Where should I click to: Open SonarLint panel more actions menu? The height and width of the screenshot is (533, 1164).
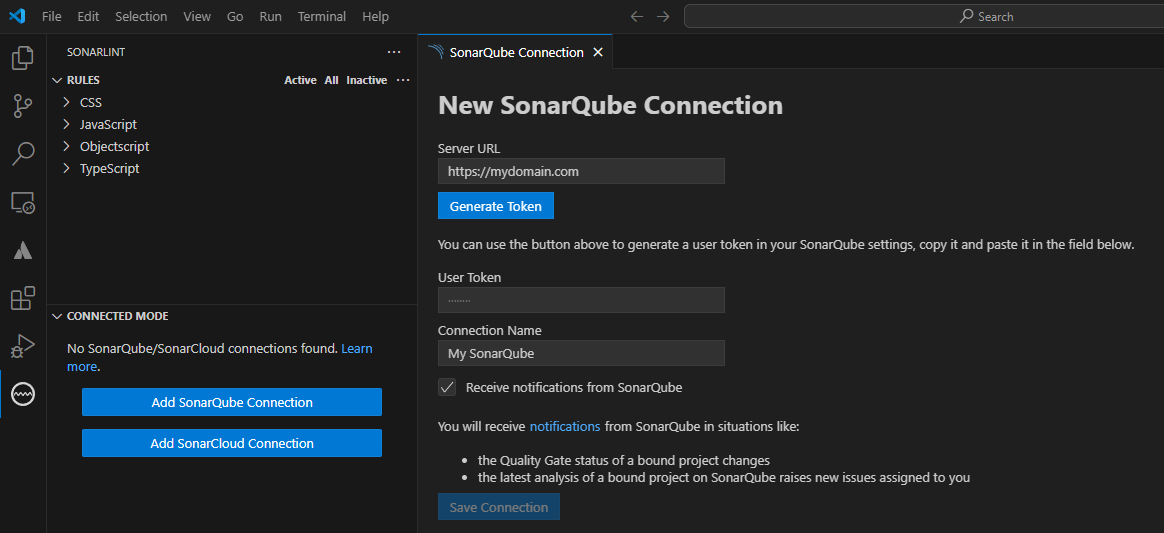pyautogui.click(x=394, y=53)
